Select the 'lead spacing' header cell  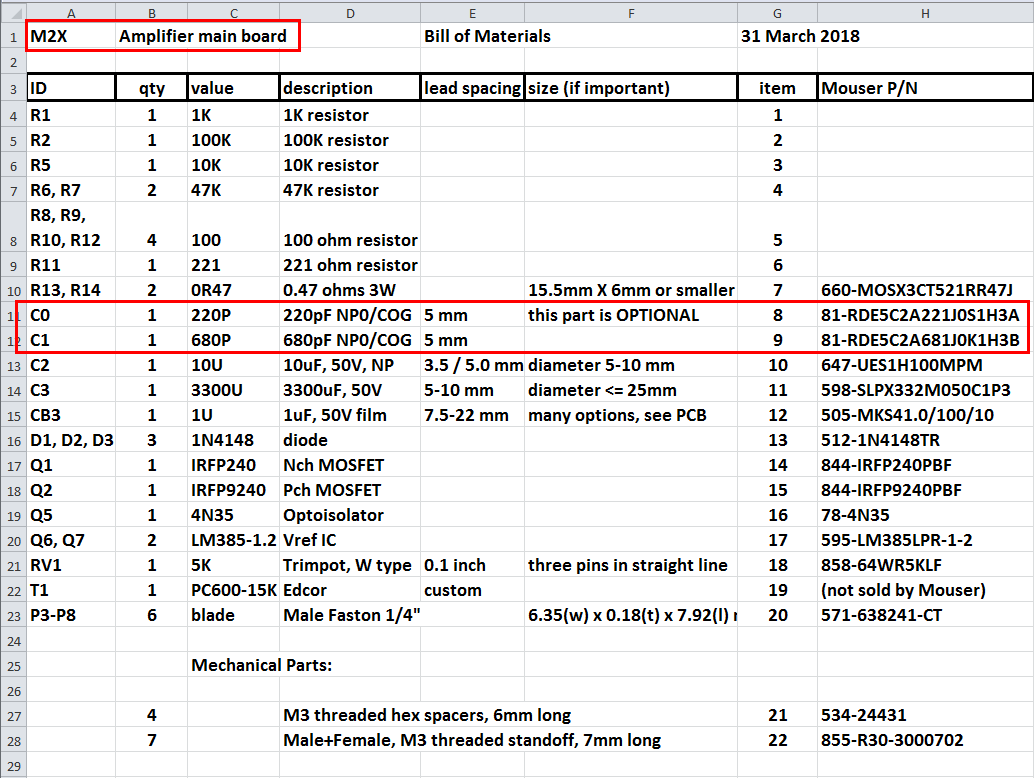pyautogui.click(x=472, y=88)
